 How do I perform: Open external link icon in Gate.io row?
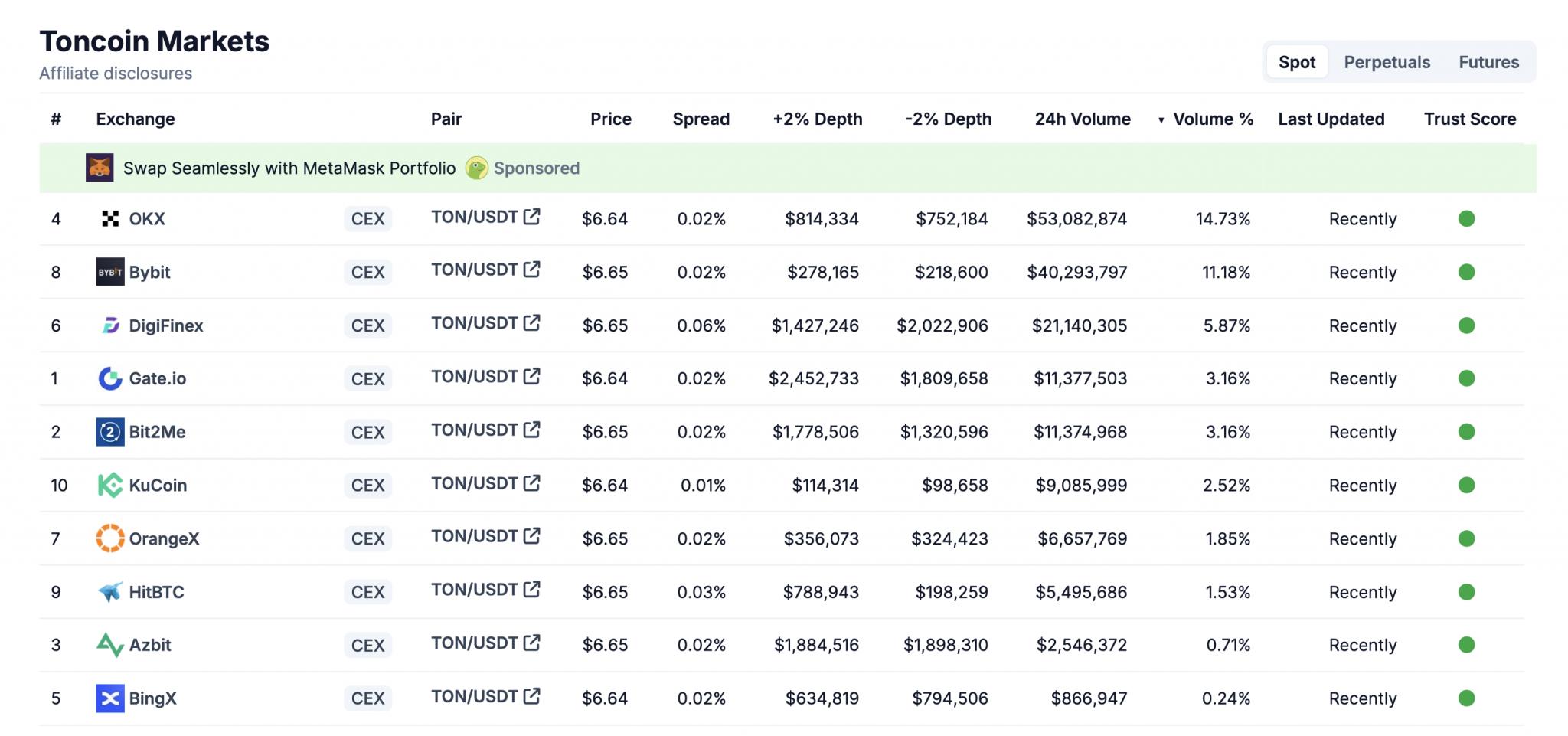(532, 376)
